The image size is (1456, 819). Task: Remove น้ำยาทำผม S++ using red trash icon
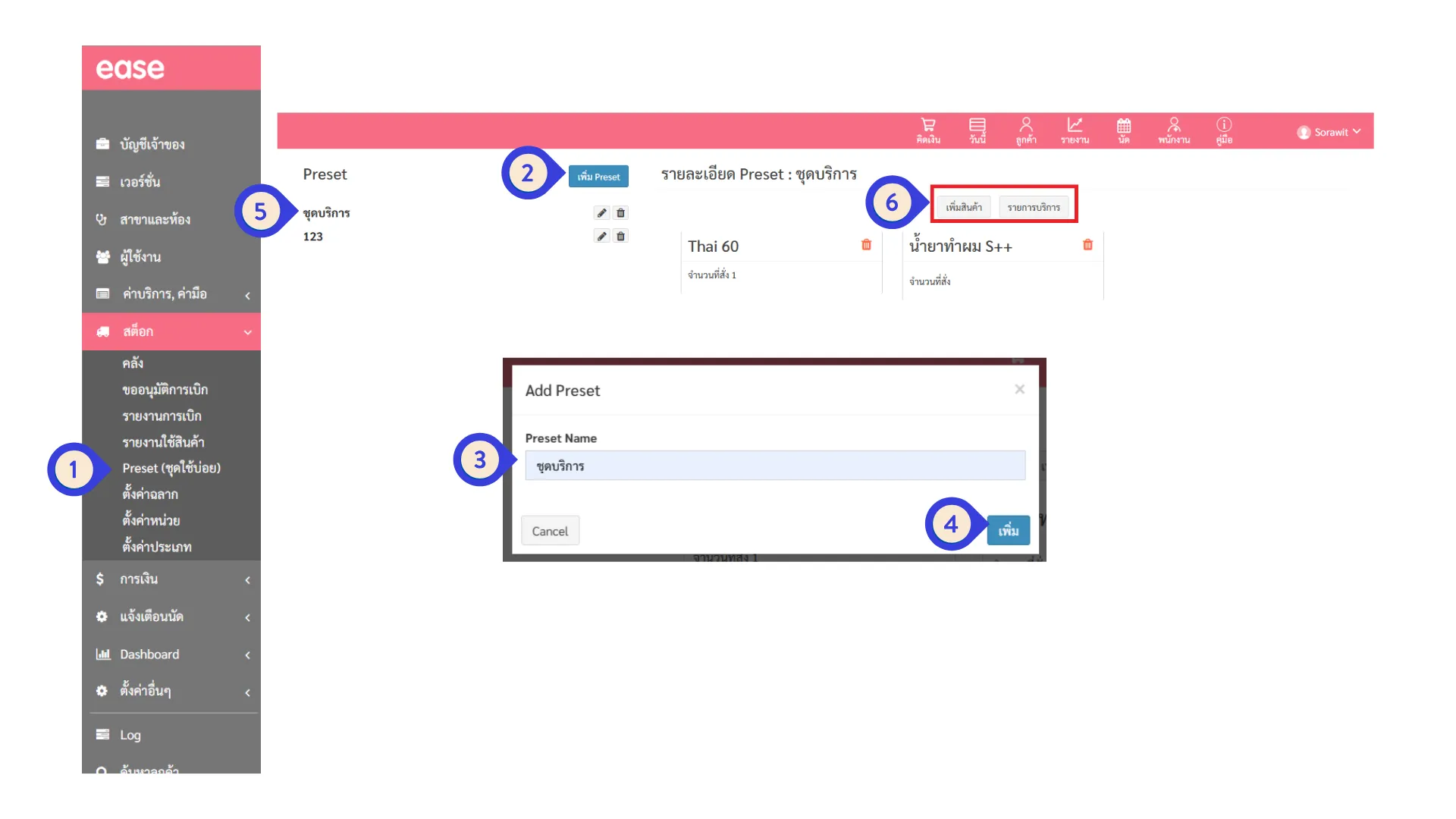[1087, 245]
